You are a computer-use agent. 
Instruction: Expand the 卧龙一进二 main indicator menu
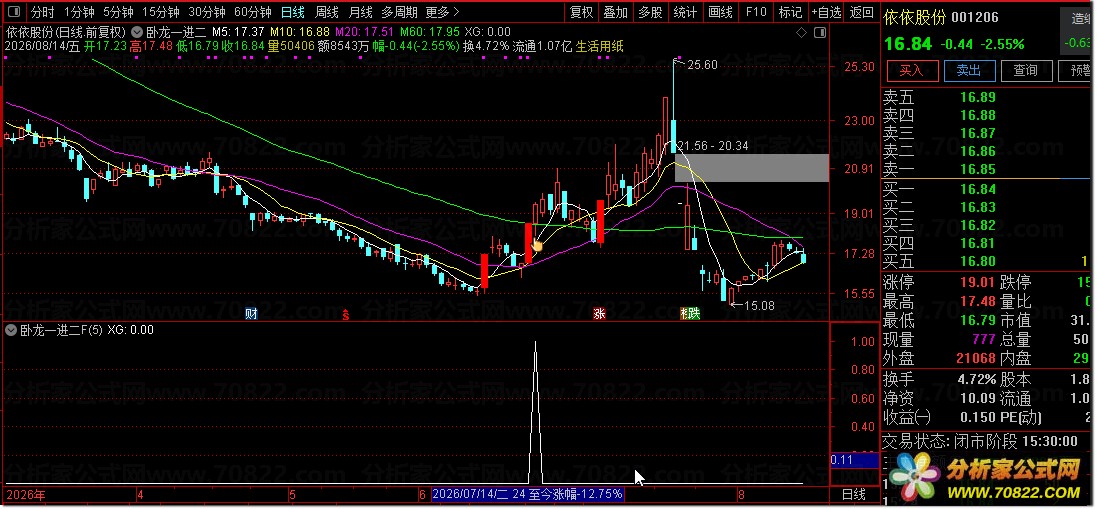pyautogui.click(x=138, y=31)
